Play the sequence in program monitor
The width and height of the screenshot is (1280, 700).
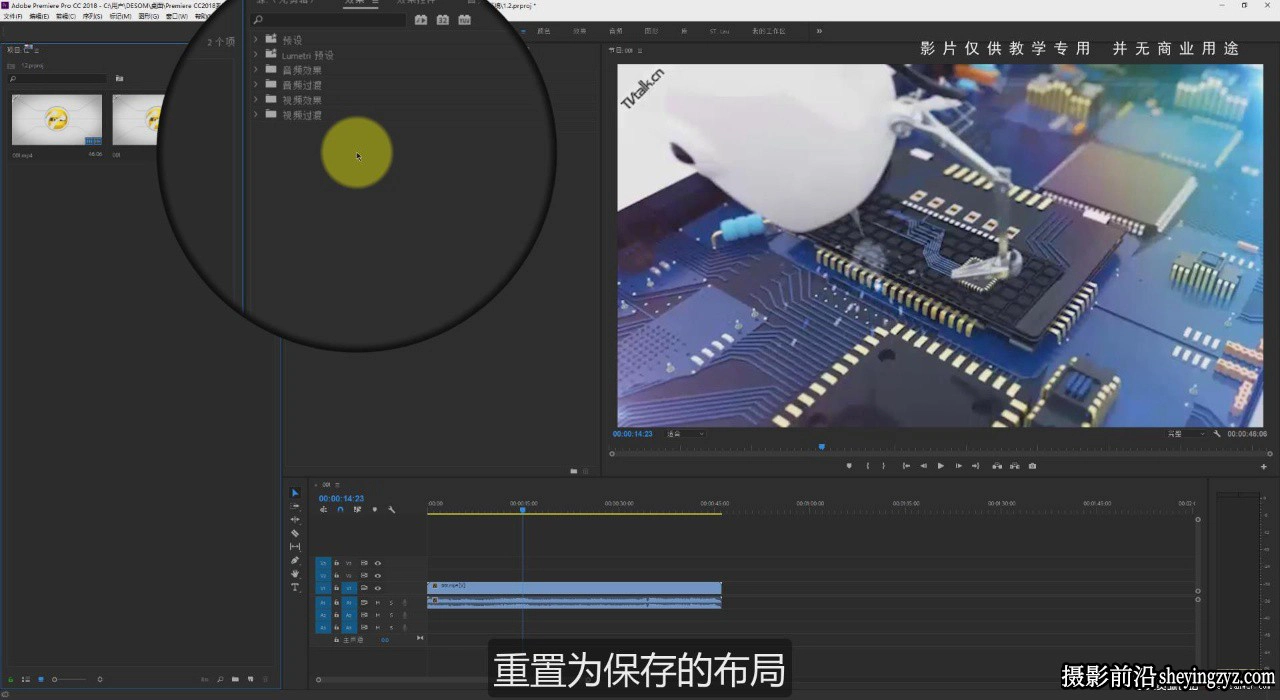tap(941, 466)
